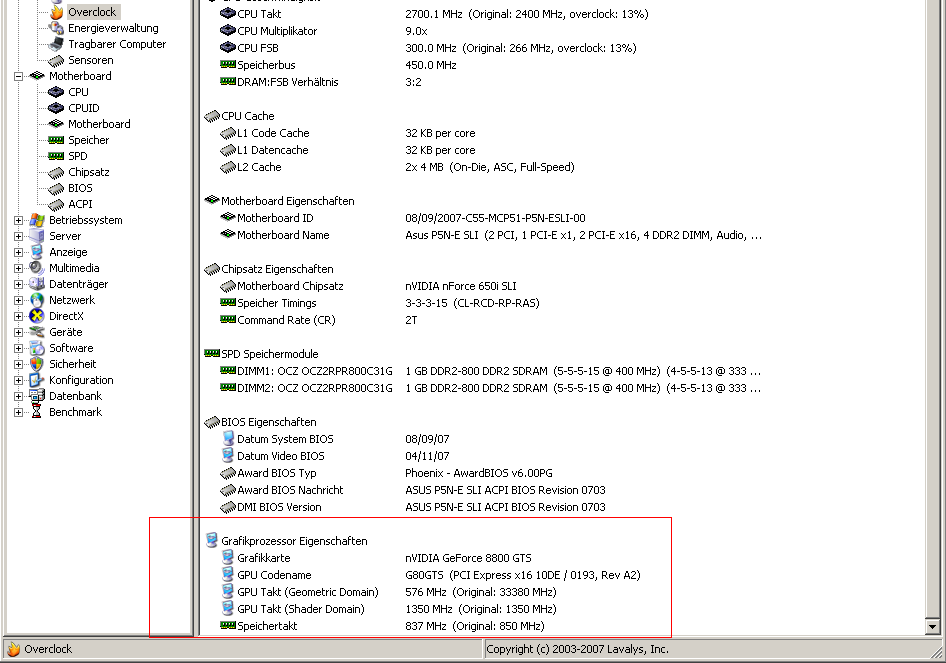Click the Anzeige monitor icon
This screenshot has width=946, height=663.
tap(37, 252)
